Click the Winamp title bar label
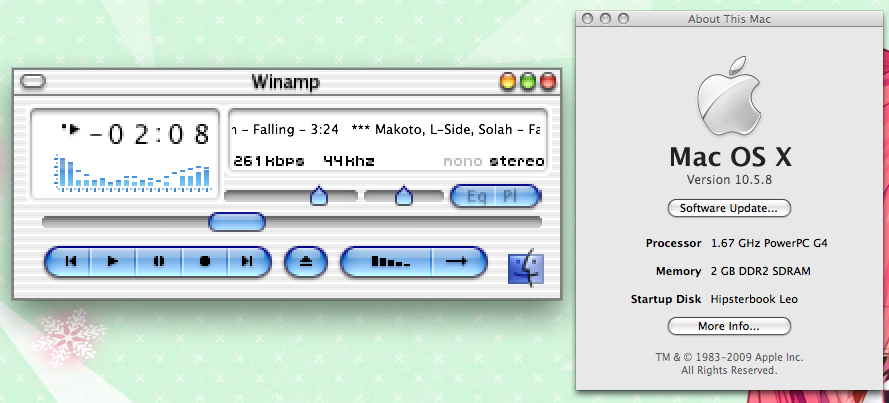 285,82
